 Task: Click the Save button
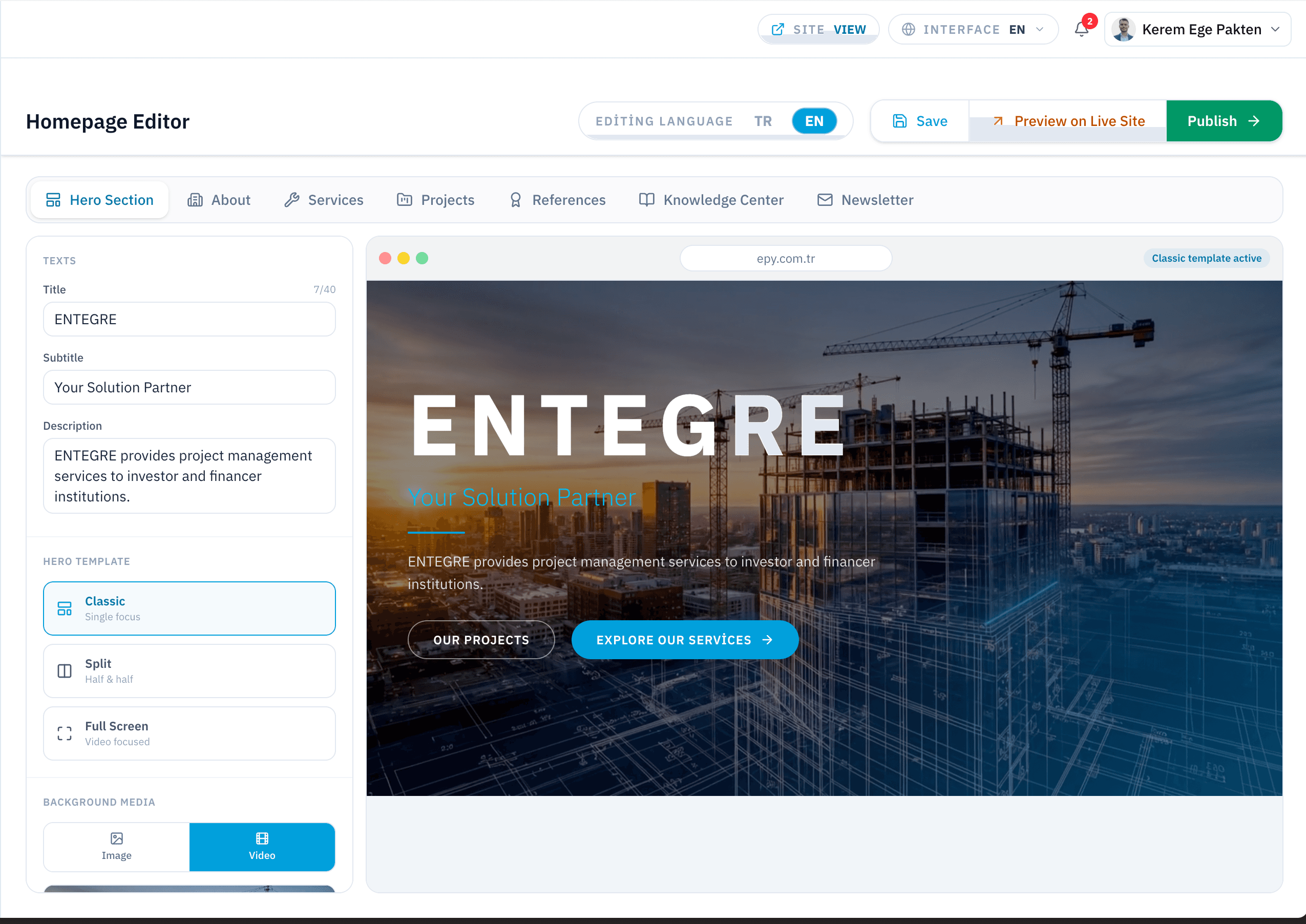coord(920,120)
